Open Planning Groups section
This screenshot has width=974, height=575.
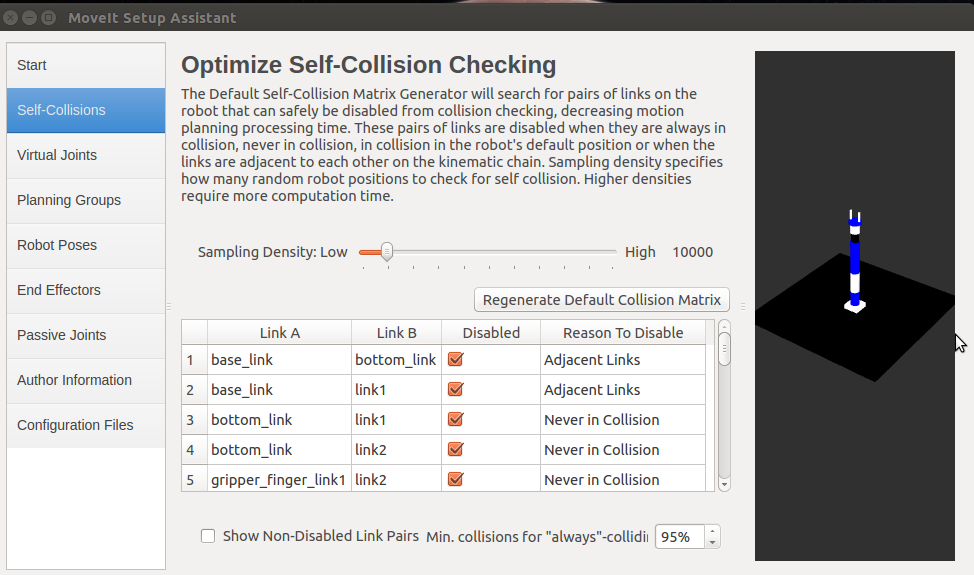86,200
